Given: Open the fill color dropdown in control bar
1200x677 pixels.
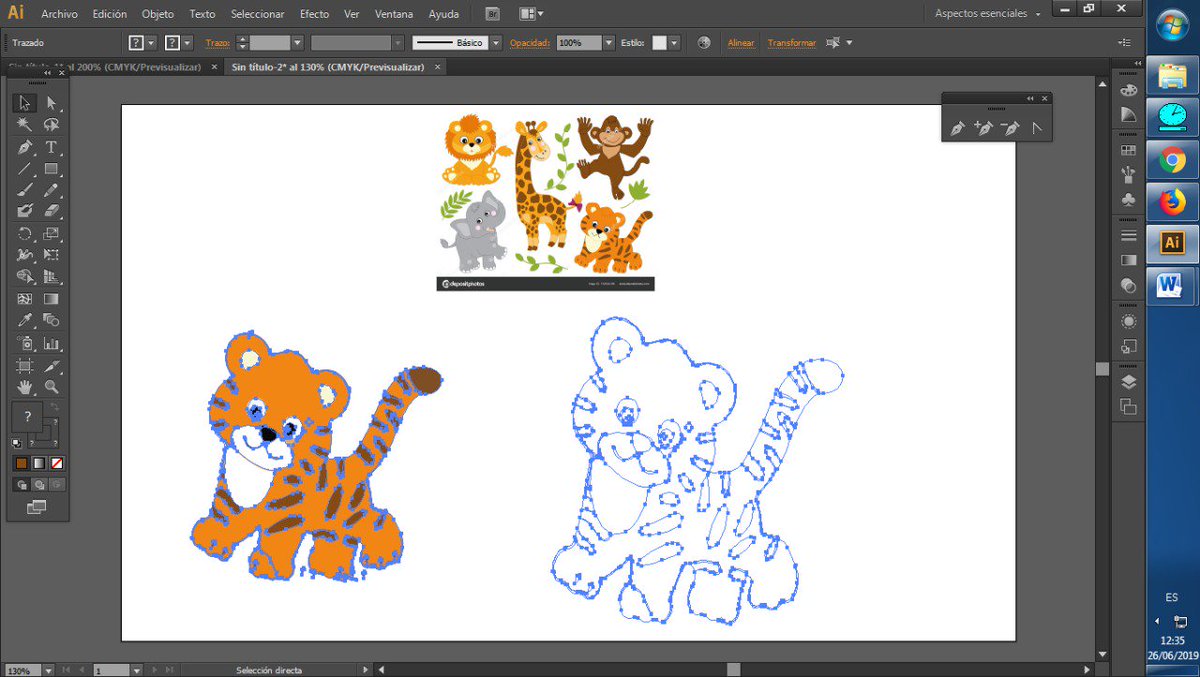Looking at the screenshot, I should click(x=152, y=43).
